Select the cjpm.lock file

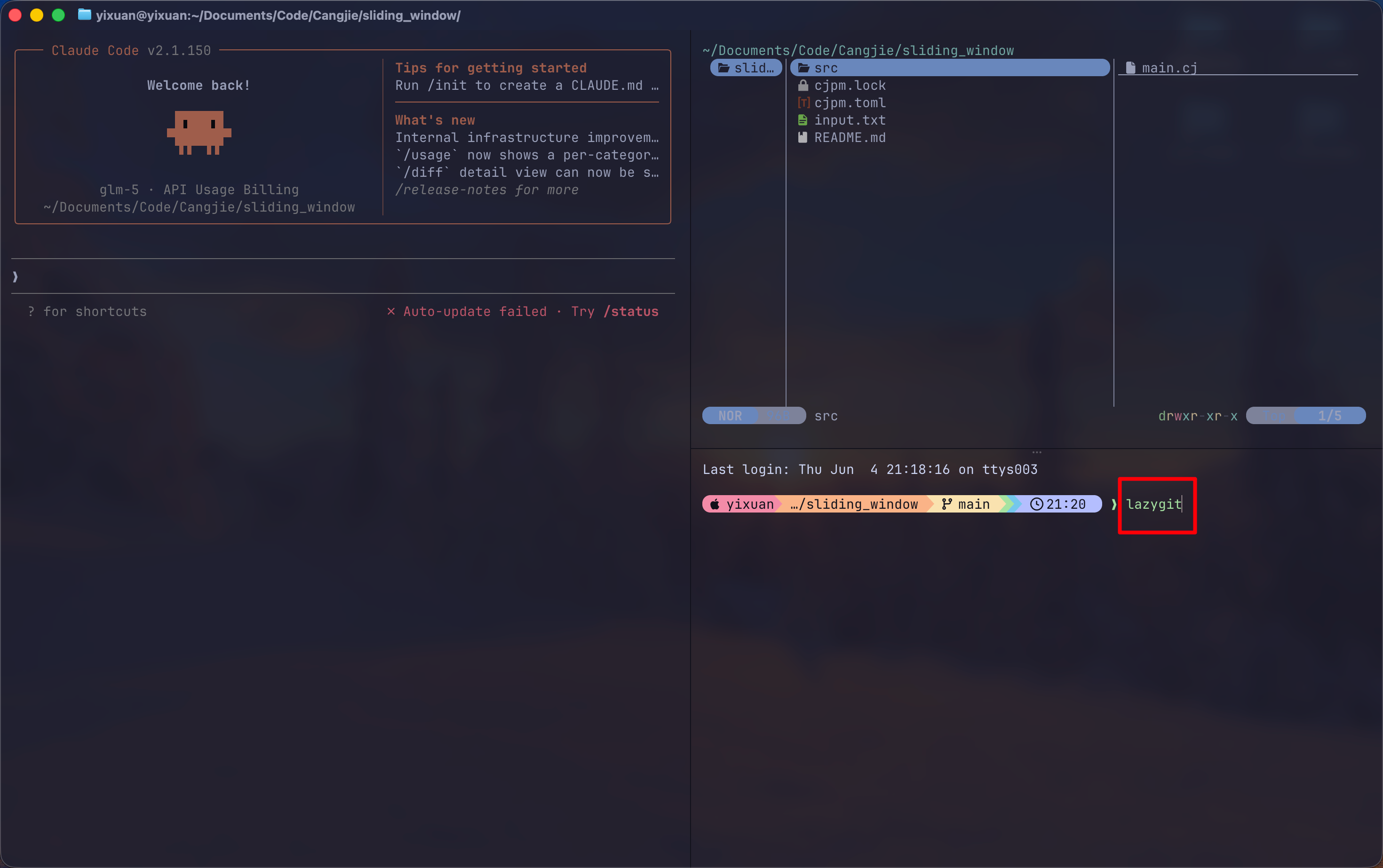point(949,86)
